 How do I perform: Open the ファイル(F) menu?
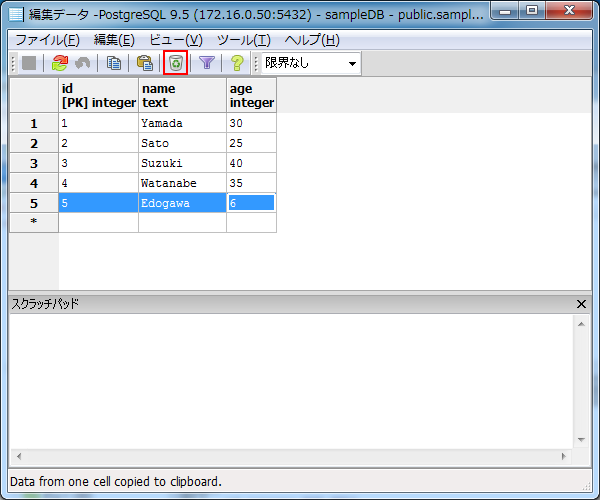[x=47, y=40]
